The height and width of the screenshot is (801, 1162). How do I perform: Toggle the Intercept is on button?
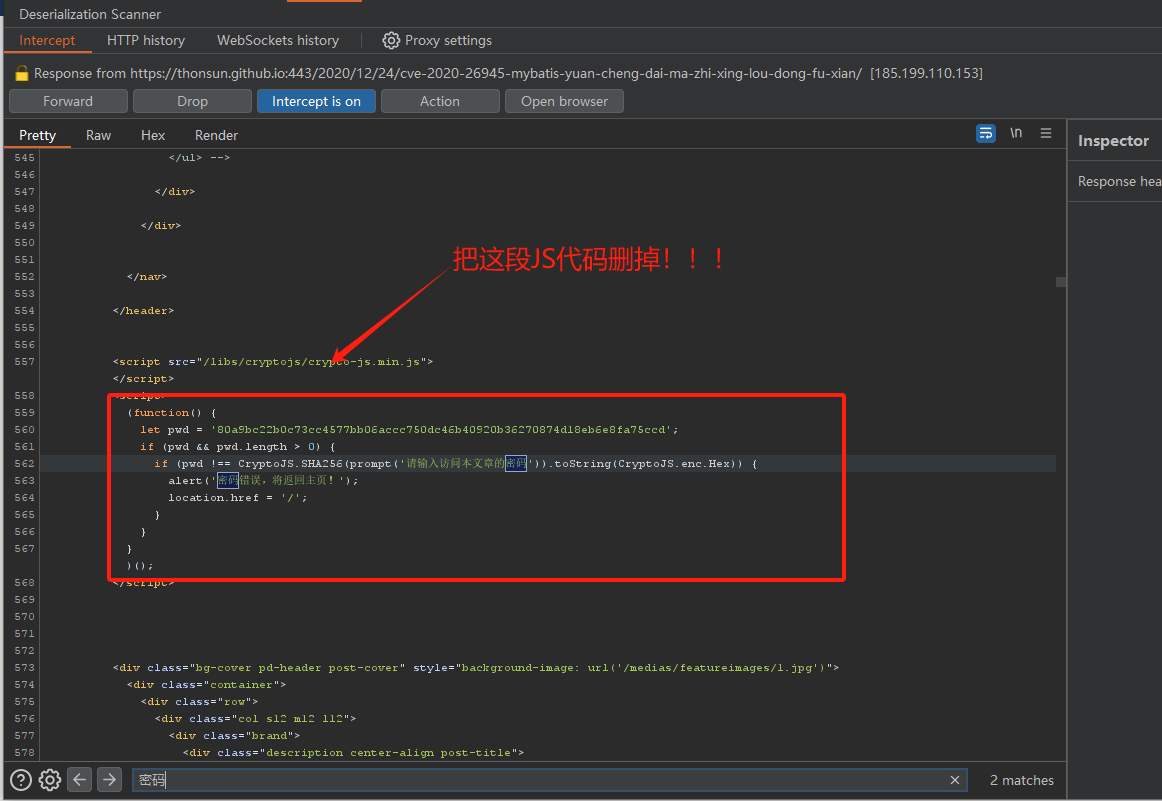tap(316, 101)
